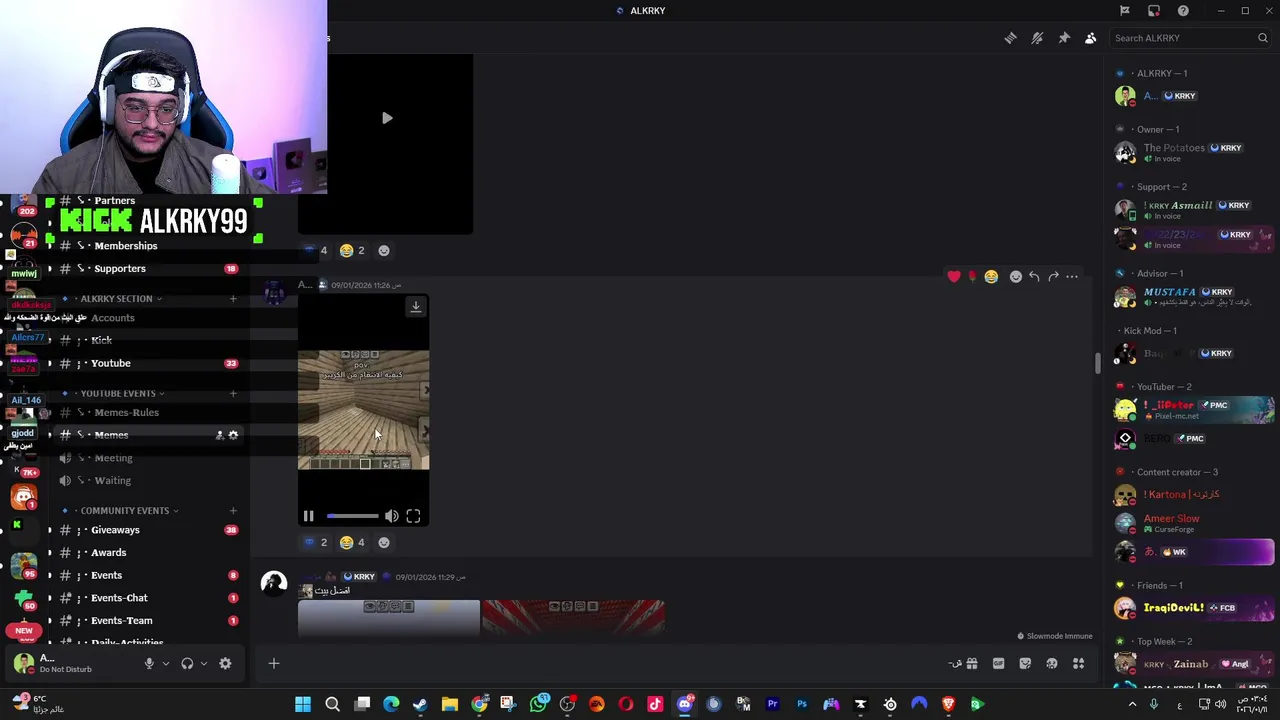Viewport: 1280px width, 720px height.
Task: Click inside the Search ALKRKY field
Action: coord(1189,38)
